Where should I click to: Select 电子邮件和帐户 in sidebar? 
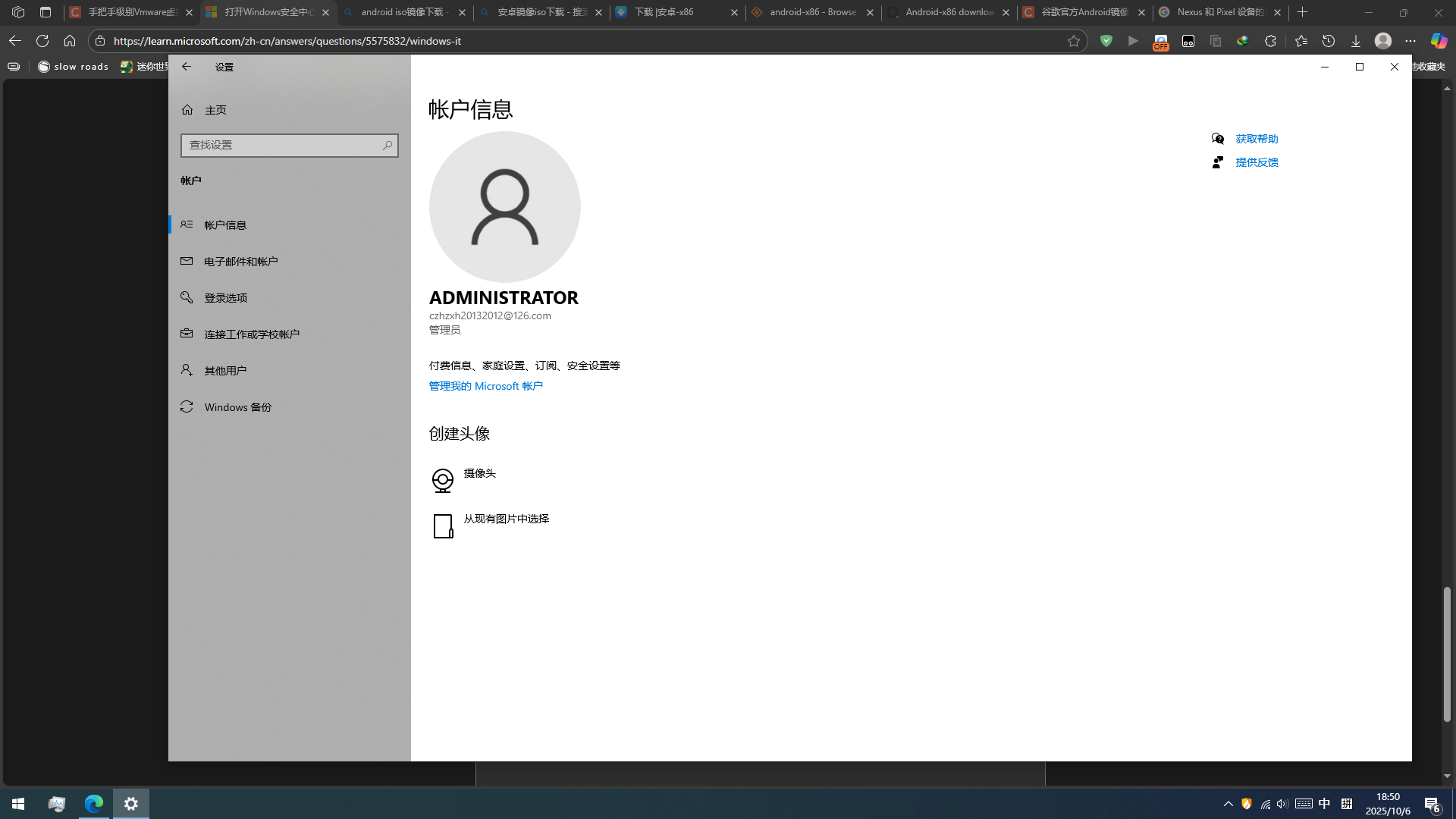[240, 262]
